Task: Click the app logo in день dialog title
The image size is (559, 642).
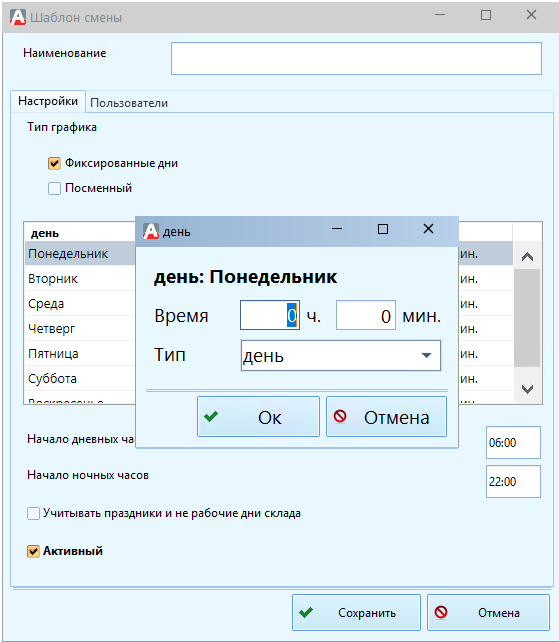Action: 151,231
